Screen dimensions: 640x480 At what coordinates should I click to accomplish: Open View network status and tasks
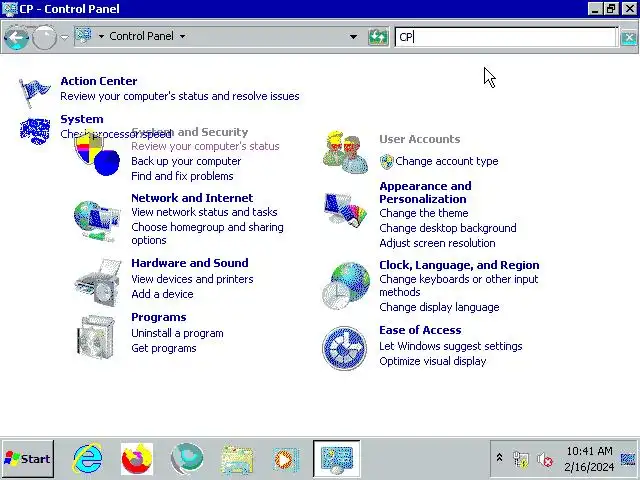coord(204,212)
